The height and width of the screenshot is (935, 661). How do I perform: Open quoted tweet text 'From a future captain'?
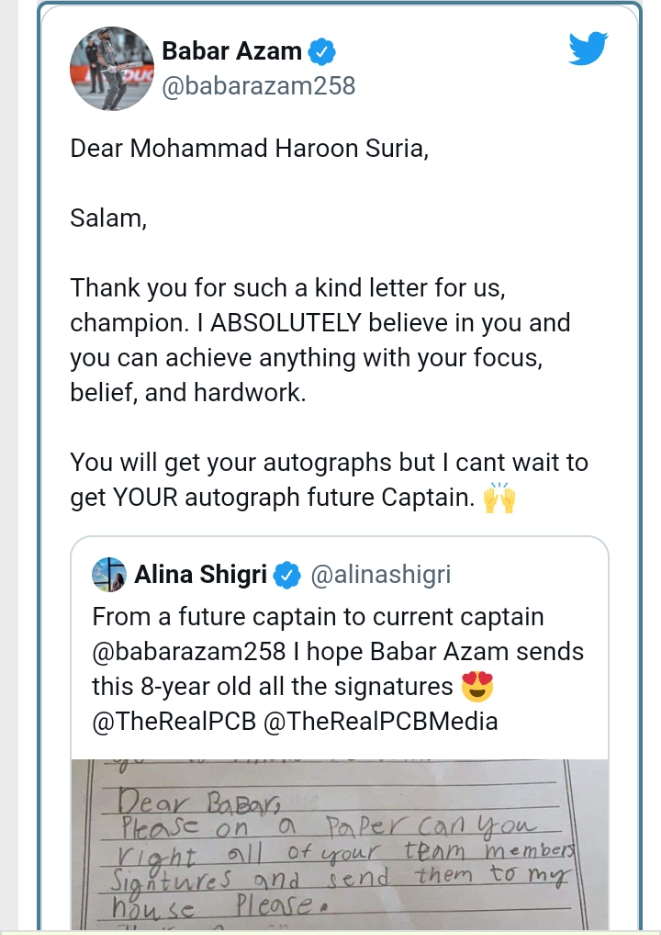317,617
